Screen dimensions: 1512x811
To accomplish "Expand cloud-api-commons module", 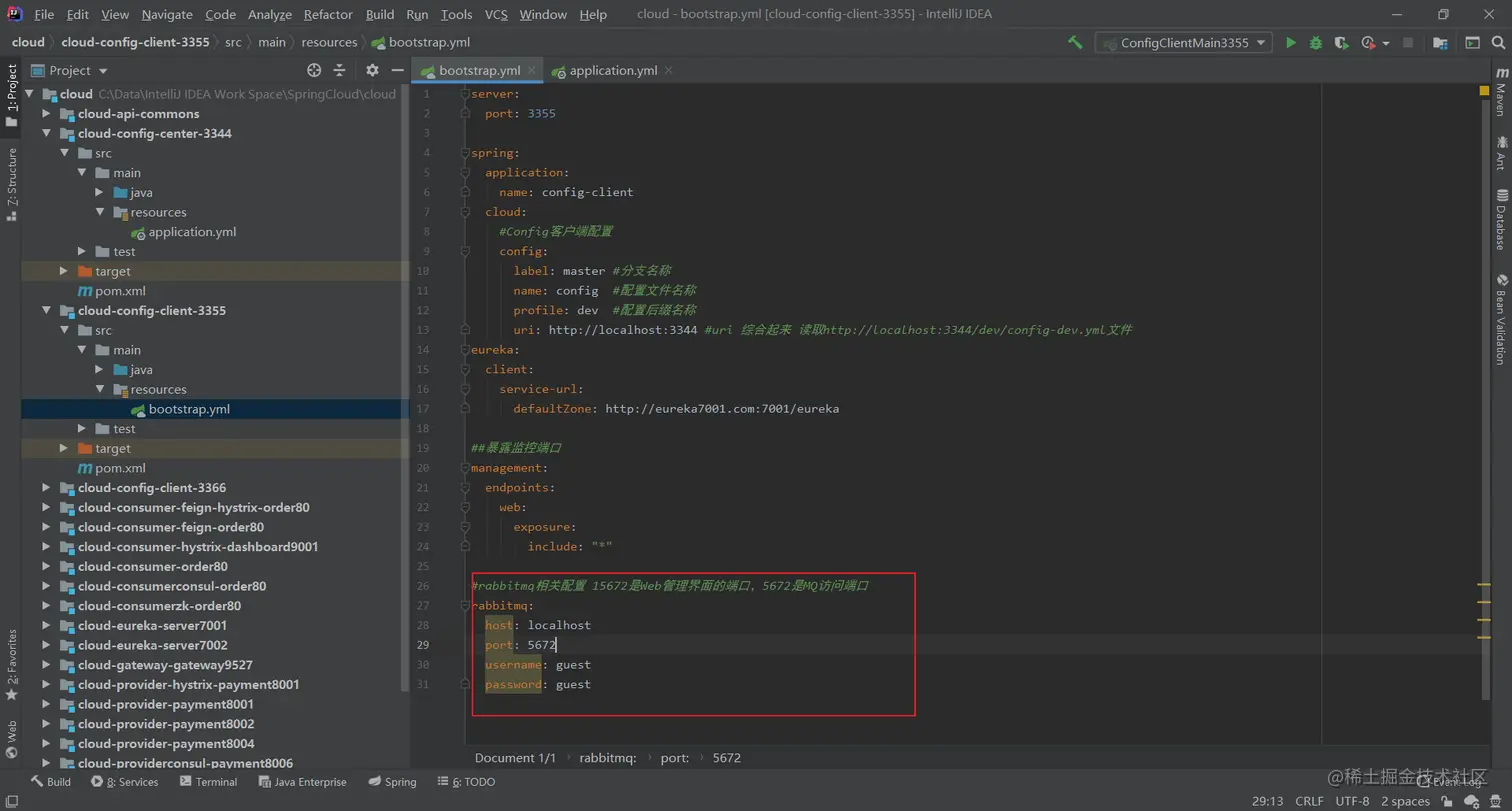I will point(46,113).
